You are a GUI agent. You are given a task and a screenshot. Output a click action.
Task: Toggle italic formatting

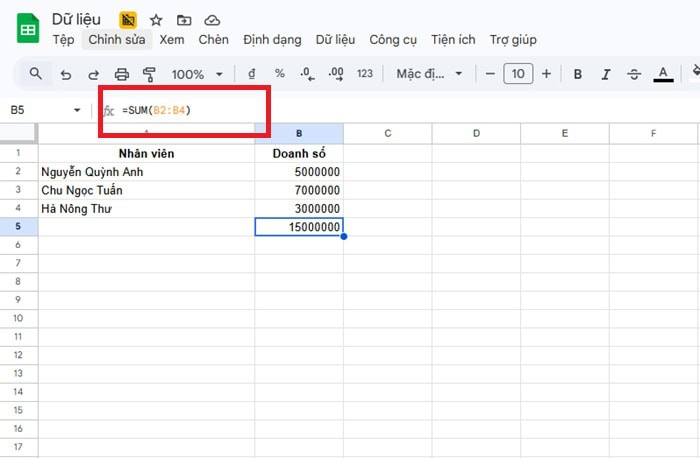click(606, 74)
